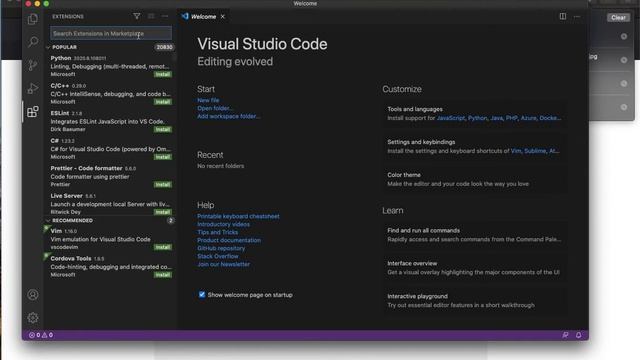Click Join our Newsletter link

[x=223, y=264]
